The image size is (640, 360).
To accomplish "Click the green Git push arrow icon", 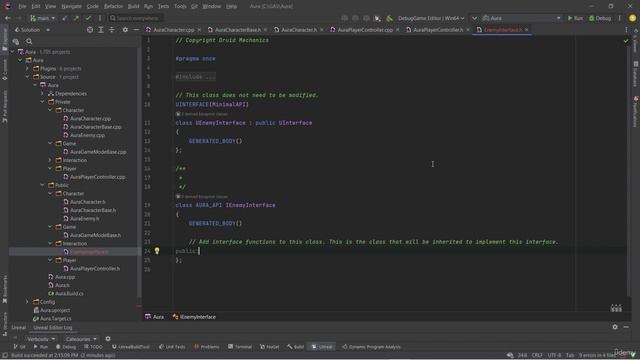I will (76, 18).
